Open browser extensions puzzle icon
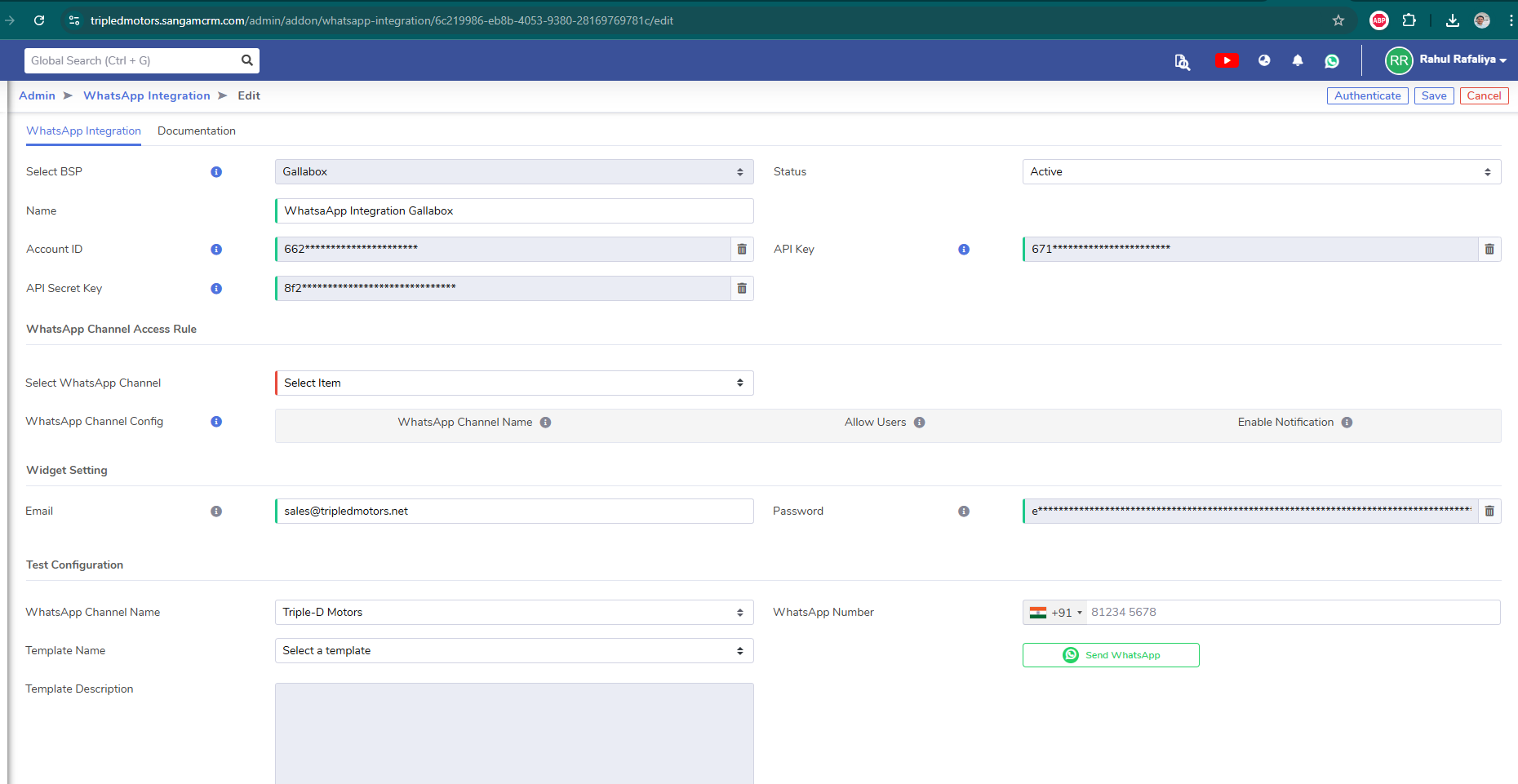This screenshot has width=1518, height=784. pos(1409,20)
